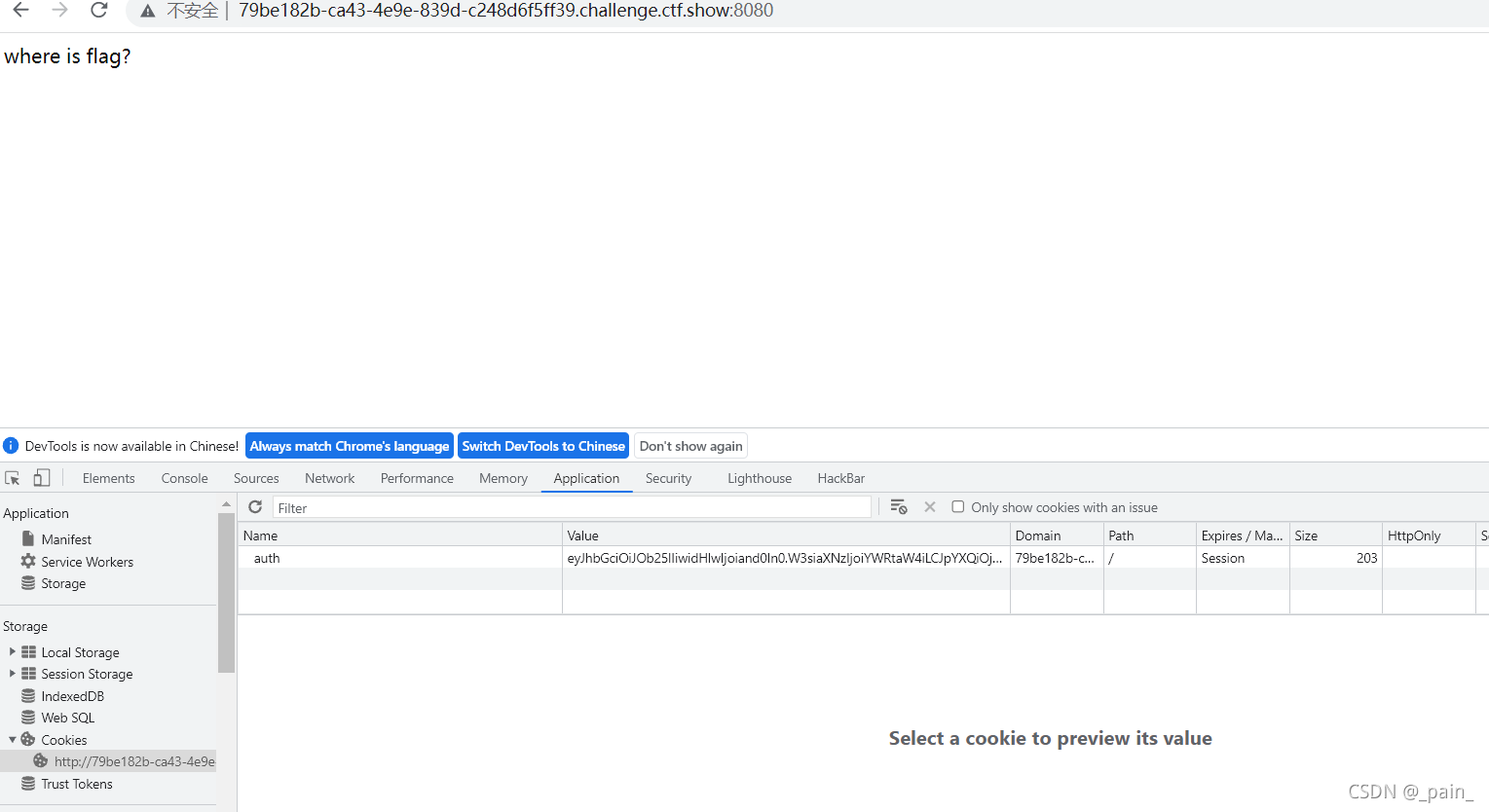Sort by the Value column header
The height and width of the screenshot is (812, 1489).
pyautogui.click(x=786, y=535)
